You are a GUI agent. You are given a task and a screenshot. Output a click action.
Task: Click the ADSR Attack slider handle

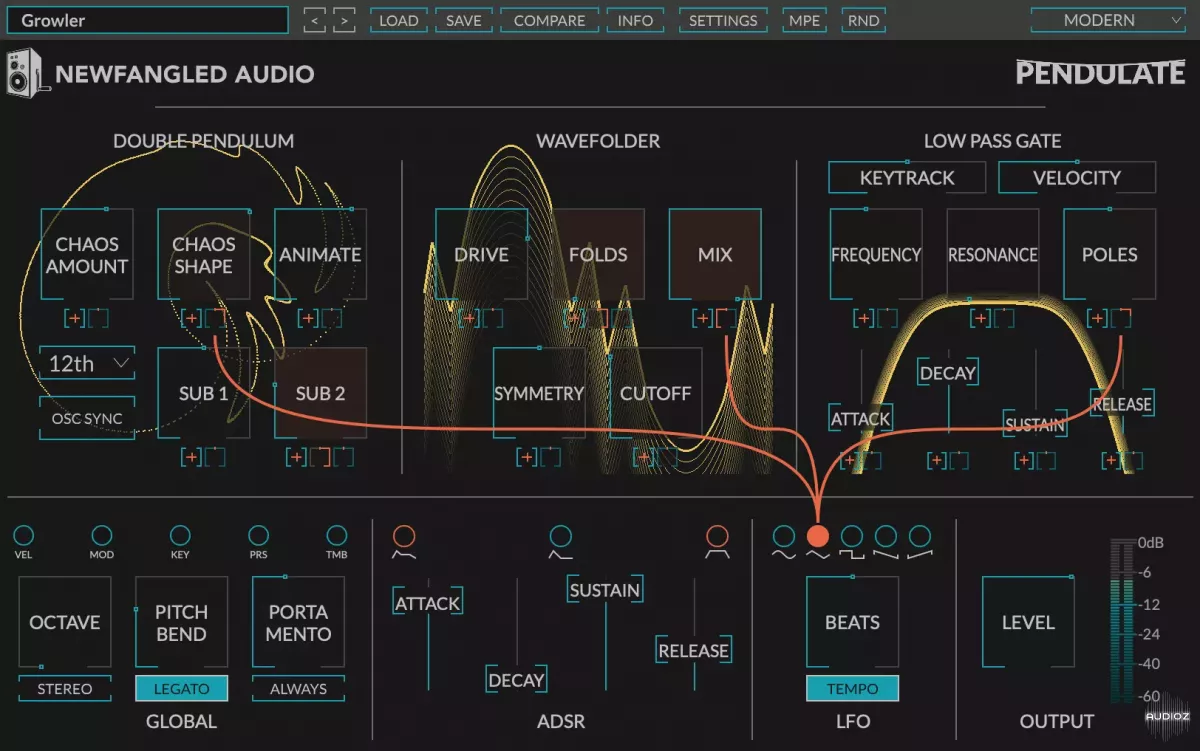pos(428,603)
